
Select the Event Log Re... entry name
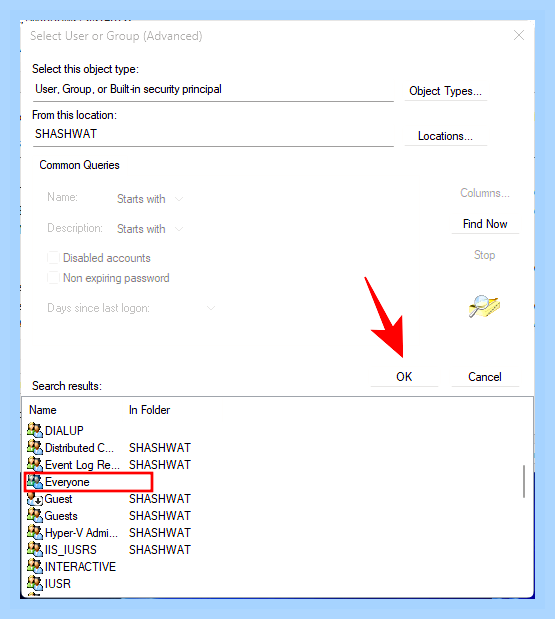tap(82, 465)
